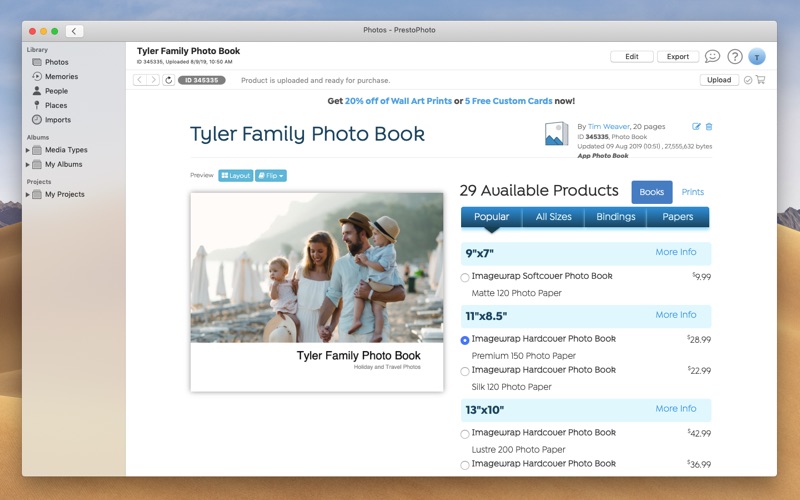This screenshot has height=500, width=800.
Task: Open the Flip dropdown
Action: [x=270, y=176]
